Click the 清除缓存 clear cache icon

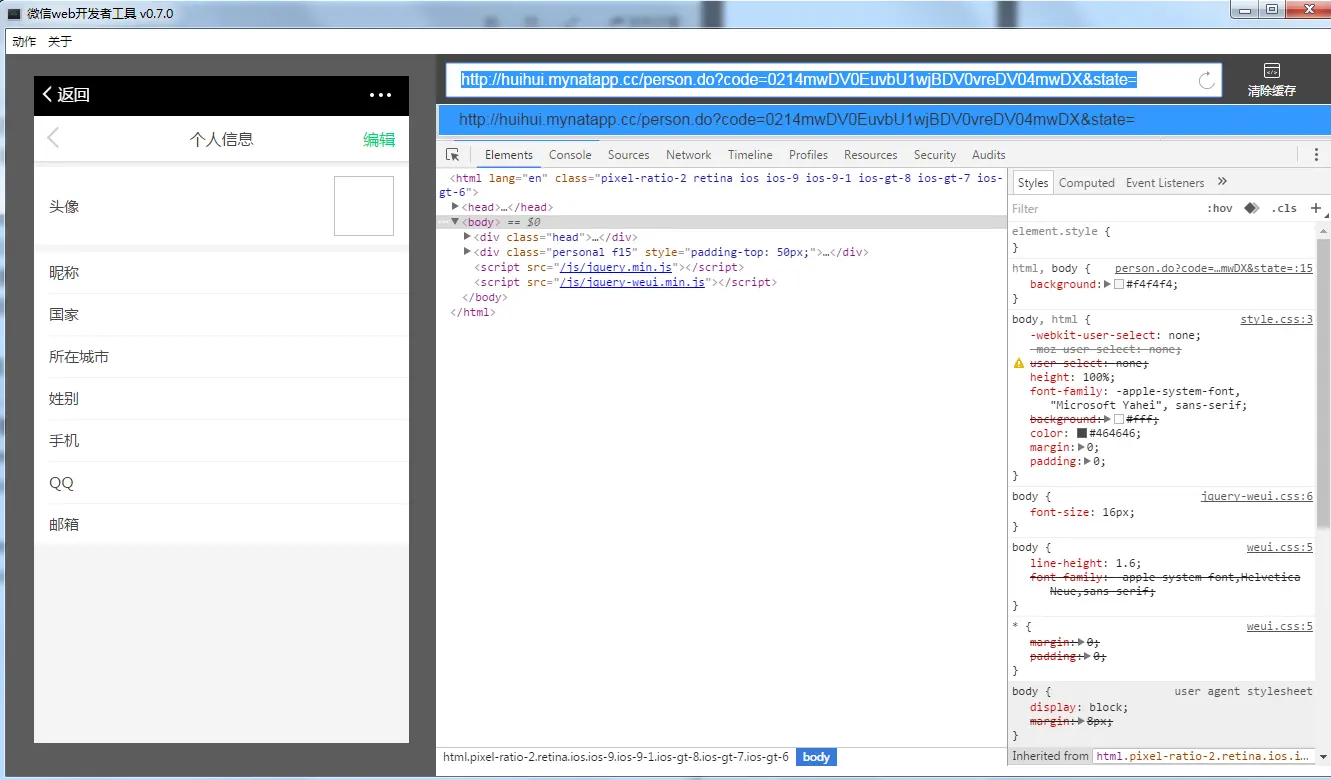(x=1272, y=71)
